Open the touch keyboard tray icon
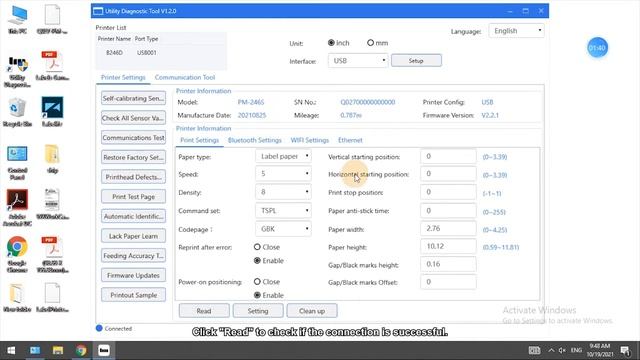The height and width of the screenshot is (360, 640). [534, 350]
